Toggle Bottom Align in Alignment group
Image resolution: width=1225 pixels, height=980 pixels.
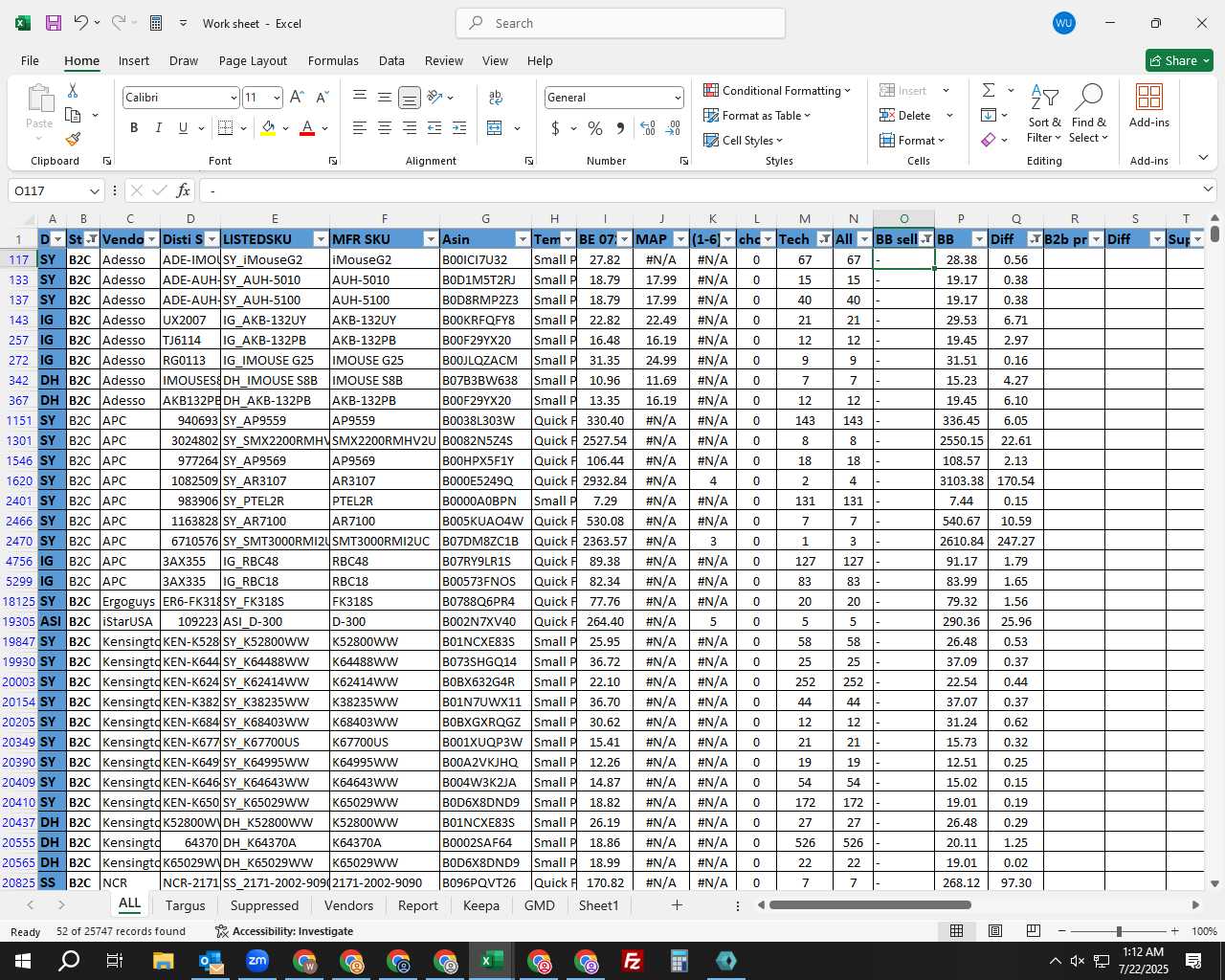[x=410, y=98]
